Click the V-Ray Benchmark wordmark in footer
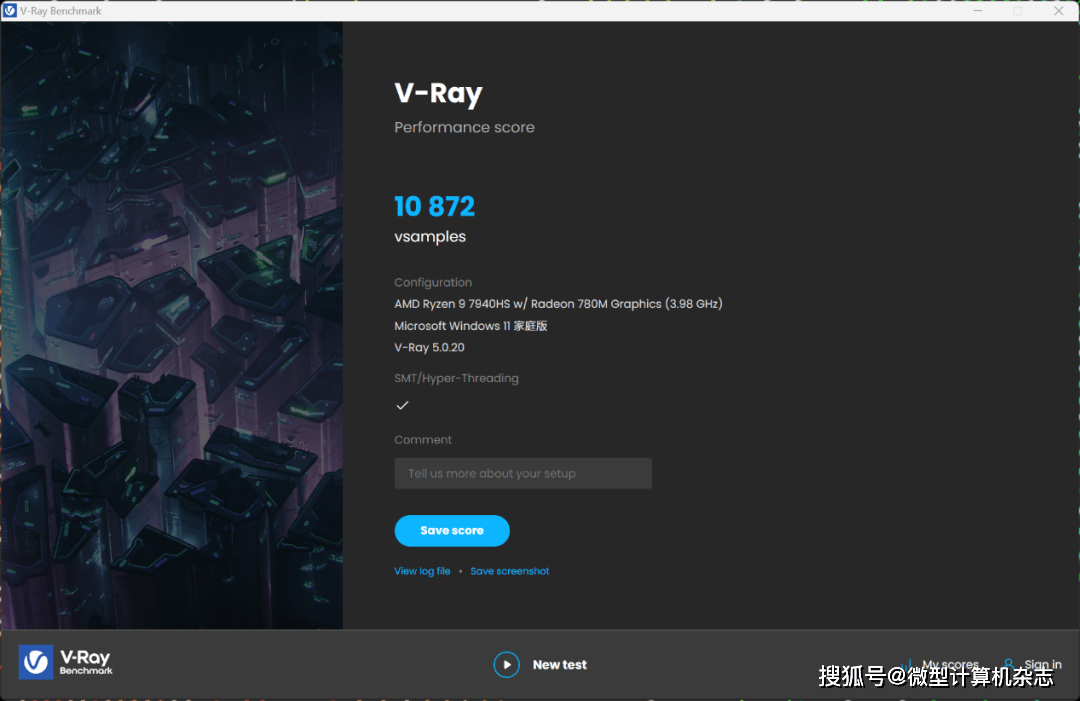Screen dimensions: 1080x701 85,662
